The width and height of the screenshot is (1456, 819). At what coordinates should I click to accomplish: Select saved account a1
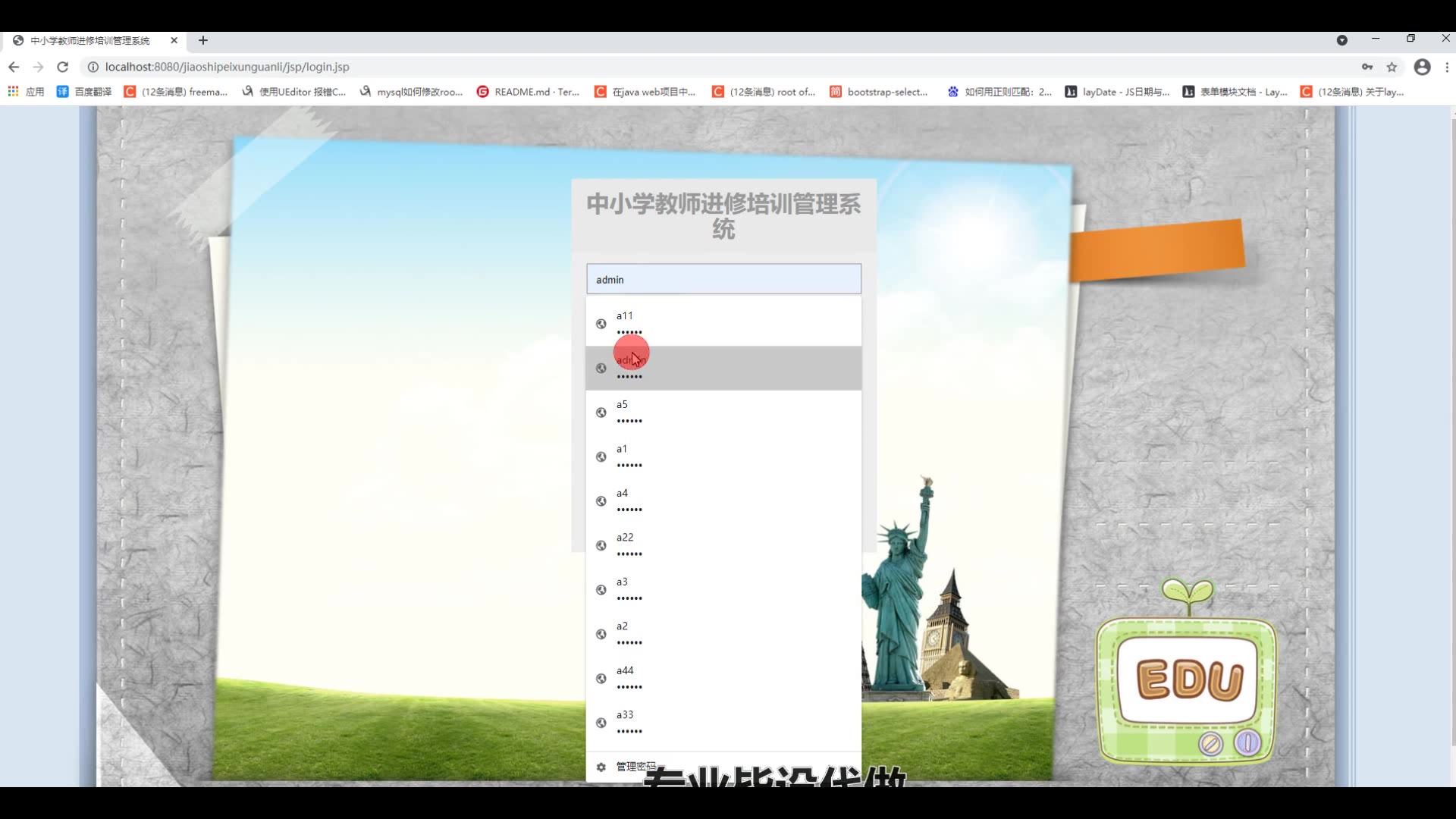click(x=723, y=457)
